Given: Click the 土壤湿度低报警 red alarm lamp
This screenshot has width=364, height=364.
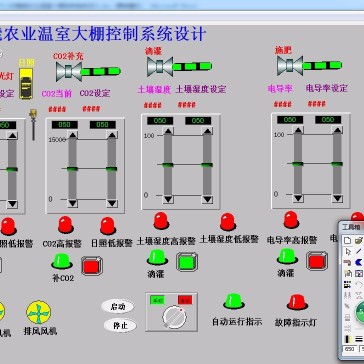Looking at the screenshot, I should 228,222.
